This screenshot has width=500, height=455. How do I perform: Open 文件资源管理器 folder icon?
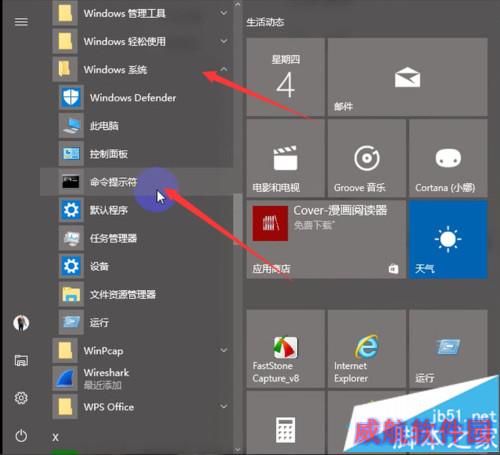[71, 294]
